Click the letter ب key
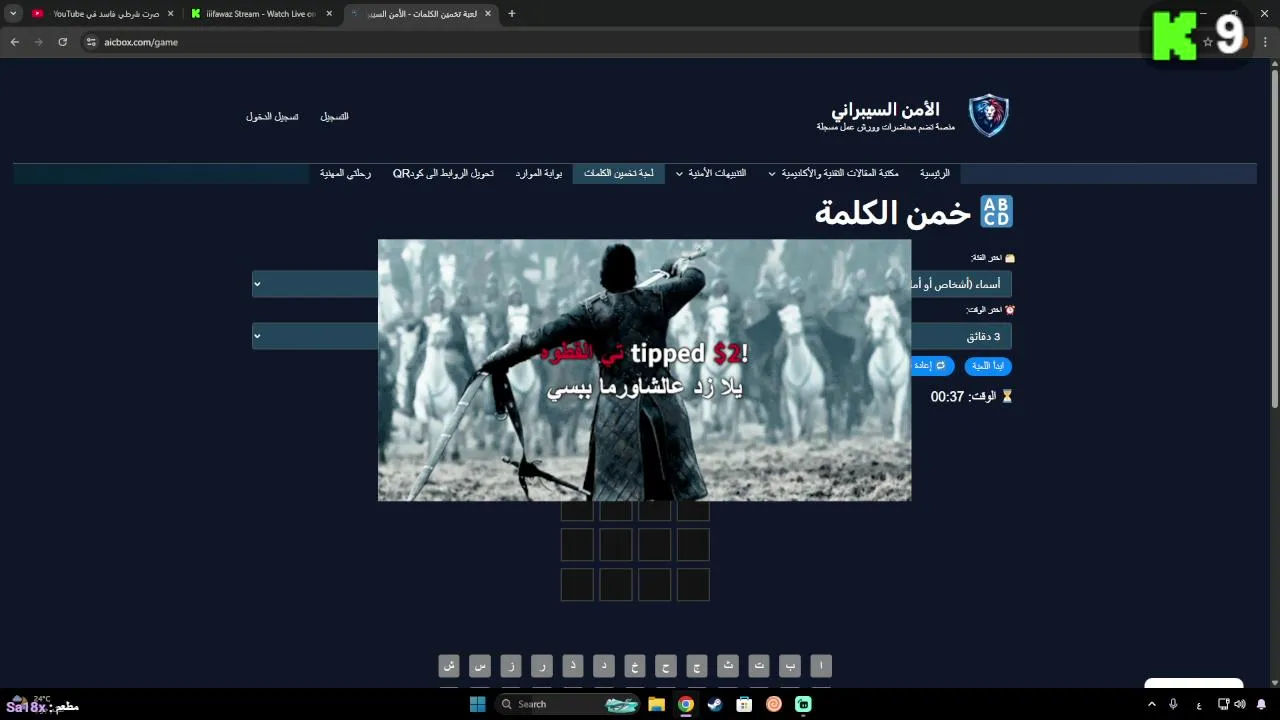This screenshot has width=1280, height=720. (x=790, y=666)
